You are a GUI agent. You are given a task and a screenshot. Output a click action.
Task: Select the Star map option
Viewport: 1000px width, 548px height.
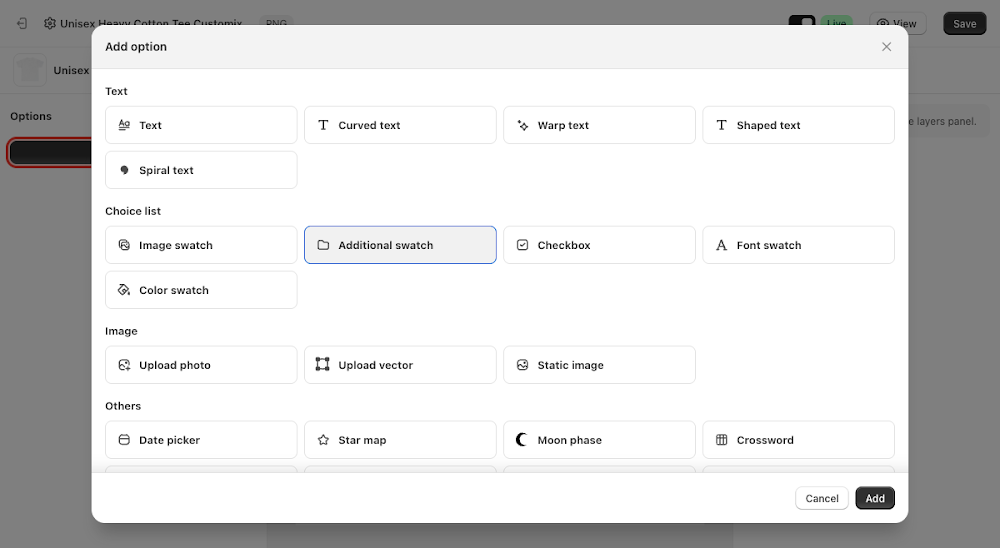tap(400, 440)
